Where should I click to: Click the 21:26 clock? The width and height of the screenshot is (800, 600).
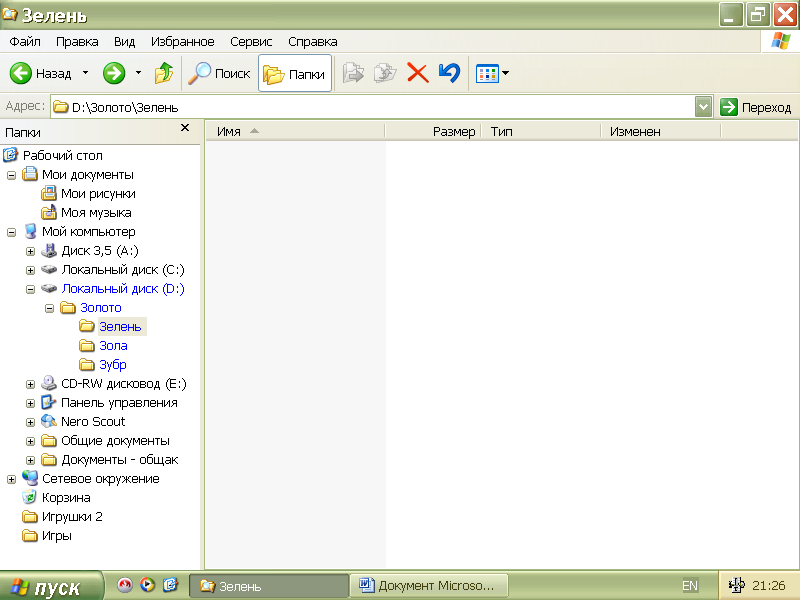pyautogui.click(x=768, y=586)
